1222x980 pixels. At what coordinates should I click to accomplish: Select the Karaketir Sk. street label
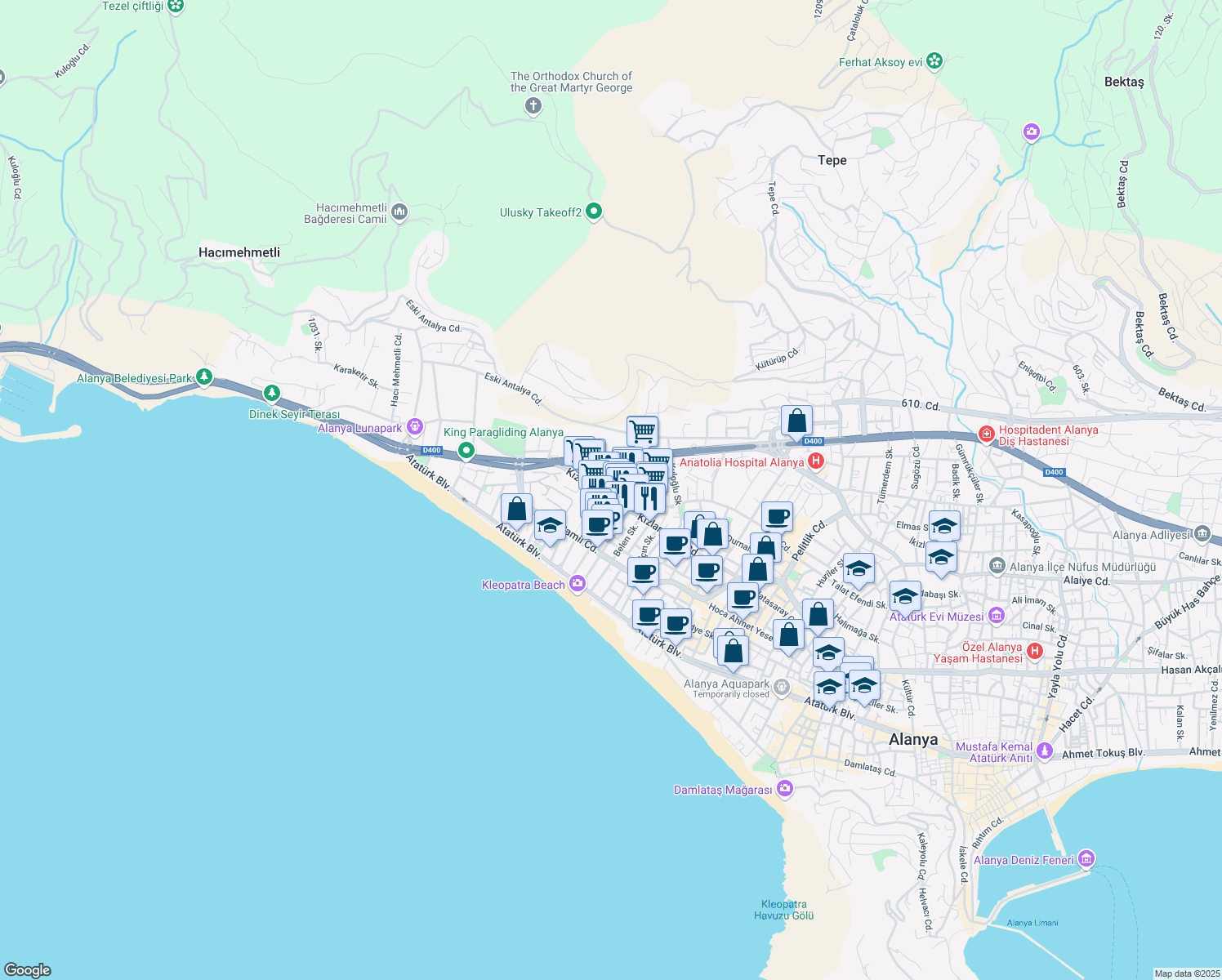pyautogui.click(x=356, y=376)
